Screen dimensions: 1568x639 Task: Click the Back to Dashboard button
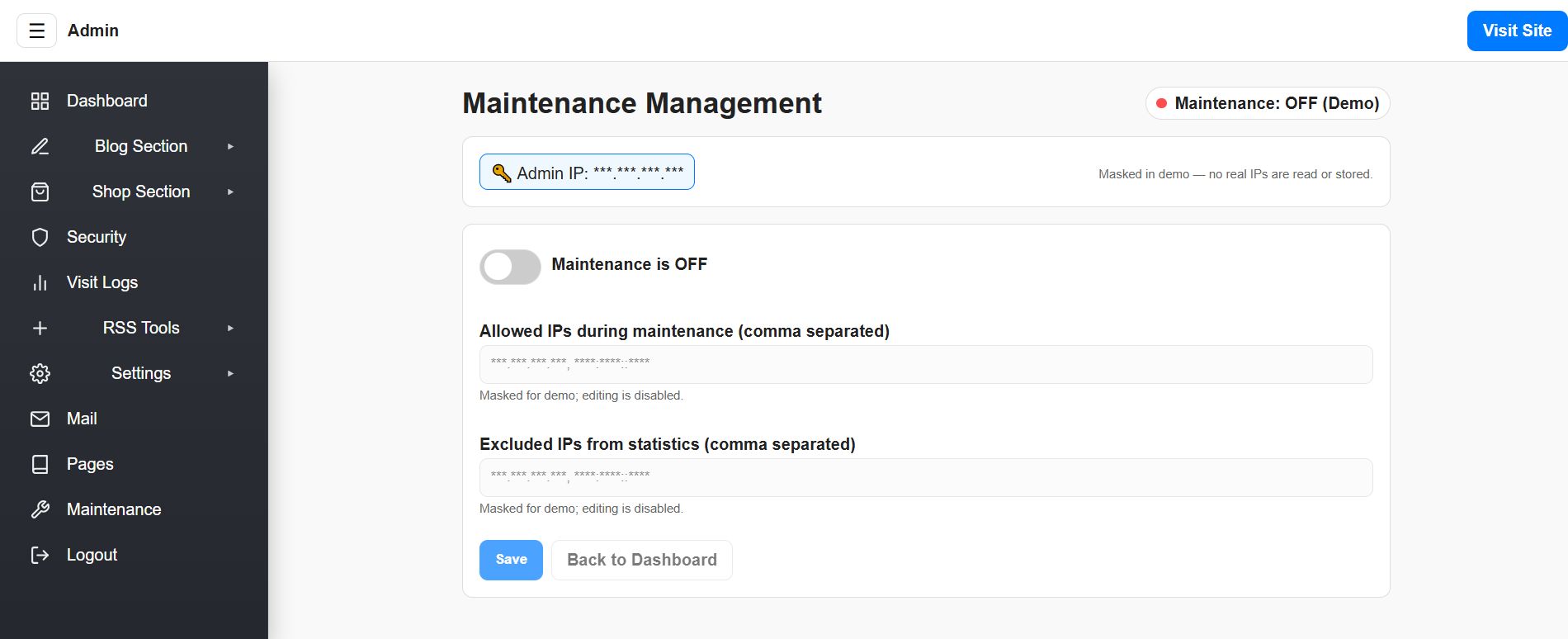pos(641,560)
